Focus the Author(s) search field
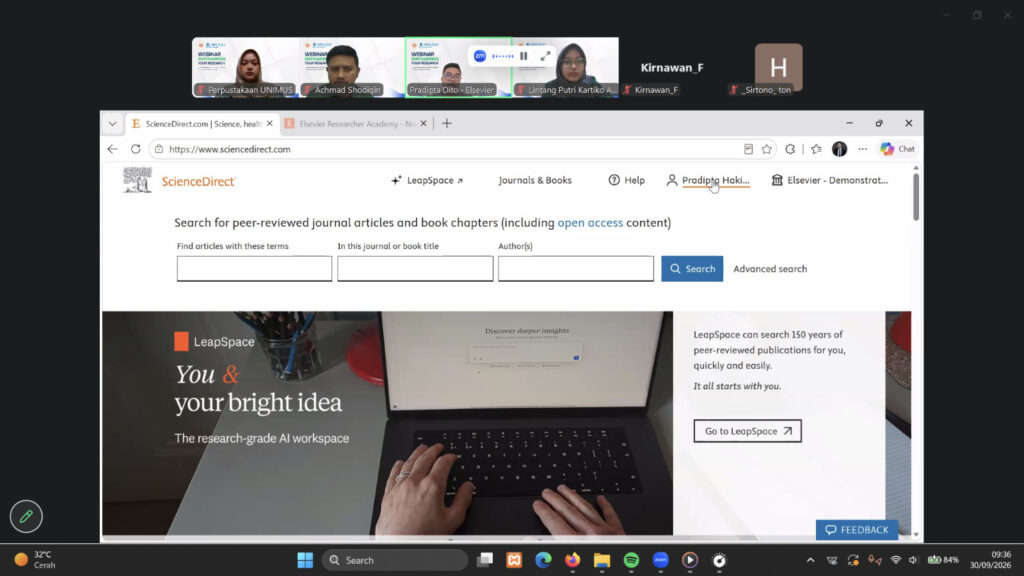Viewport: 1024px width, 576px height. click(575, 268)
